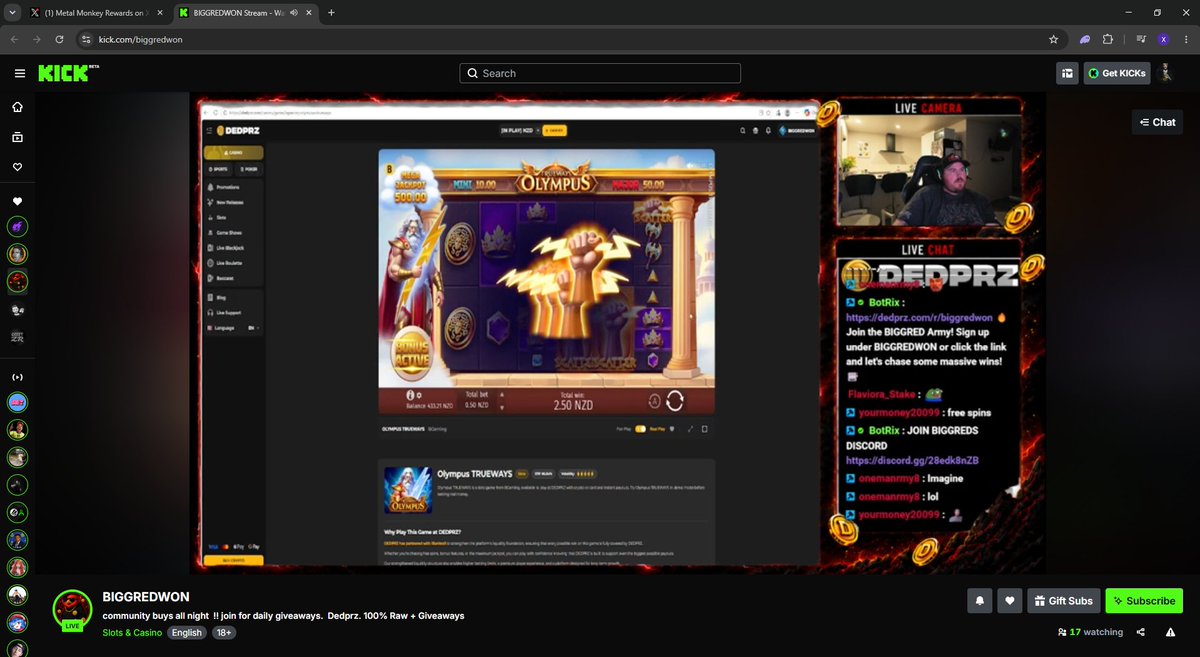Open the Kick rewards box icon button

click(x=1067, y=73)
